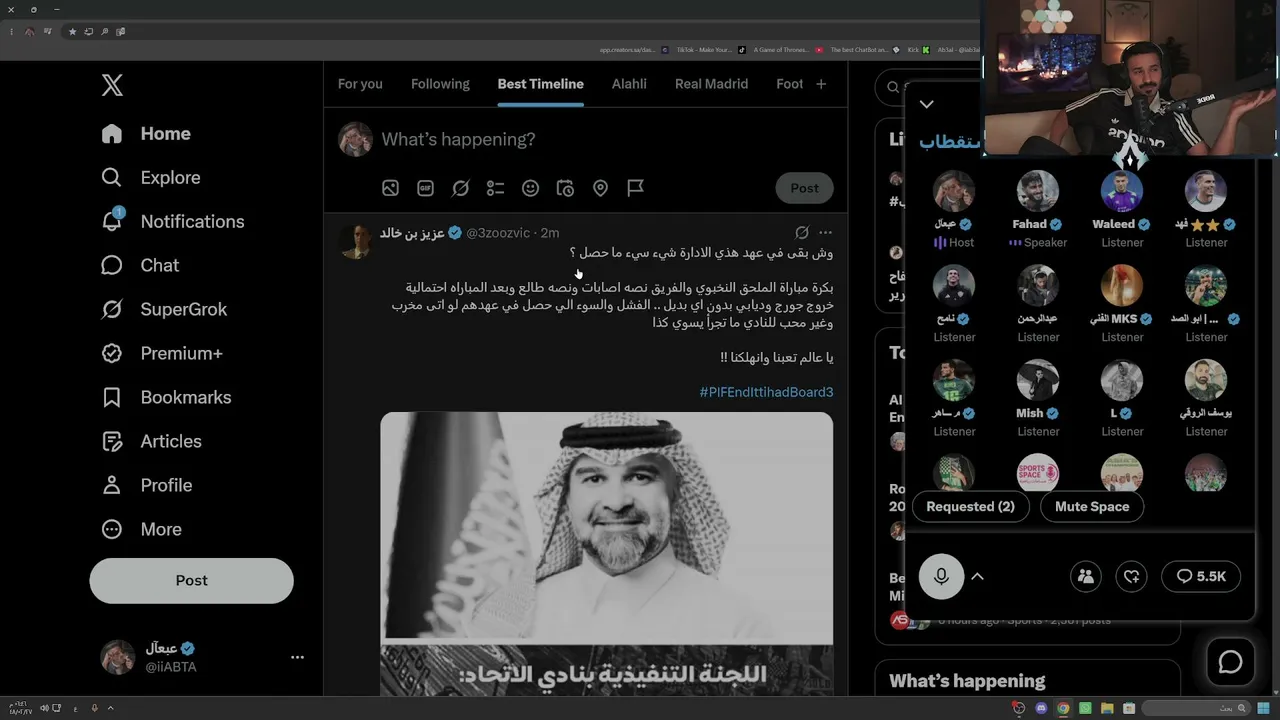Open the More menu in the sidebar
Image resolution: width=1280 pixels, height=720 pixels.
(x=141, y=530)
